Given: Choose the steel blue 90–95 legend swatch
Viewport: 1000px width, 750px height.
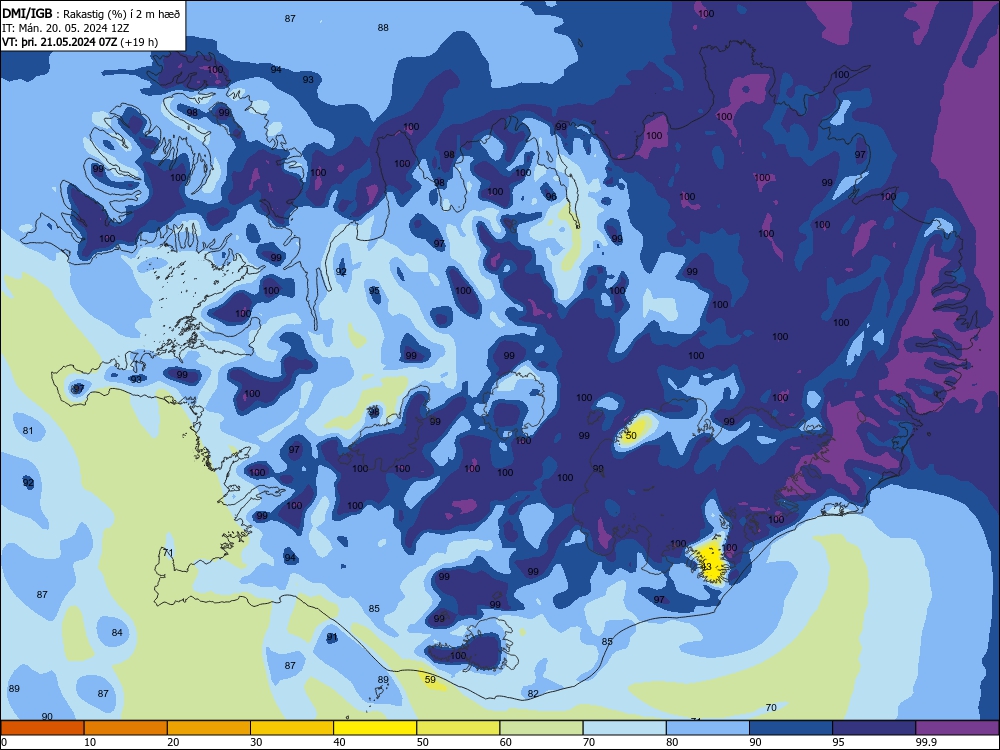Looking at the screenshot, I should point(791,728).
